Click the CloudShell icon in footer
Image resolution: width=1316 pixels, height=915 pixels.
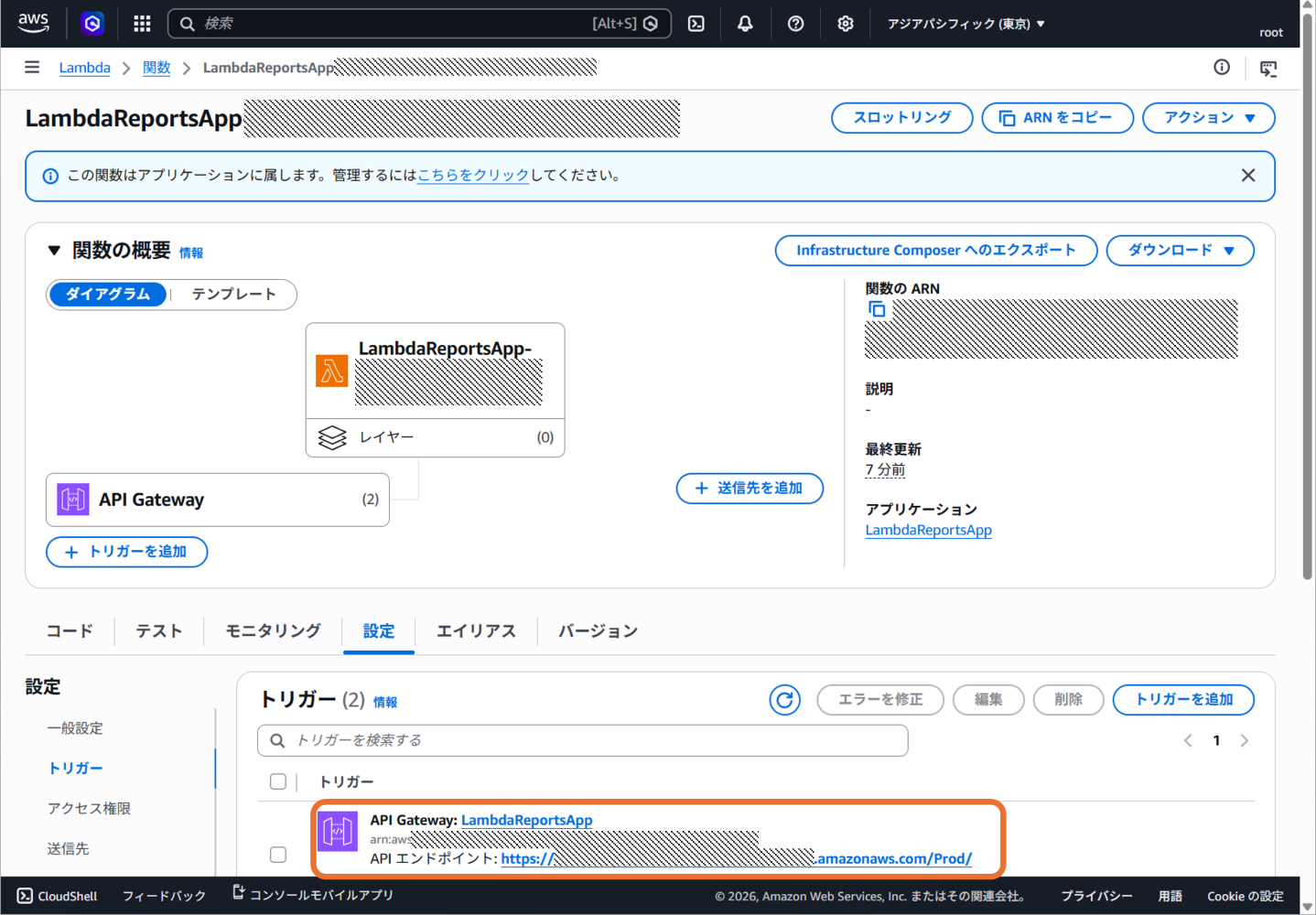point(25,896)
